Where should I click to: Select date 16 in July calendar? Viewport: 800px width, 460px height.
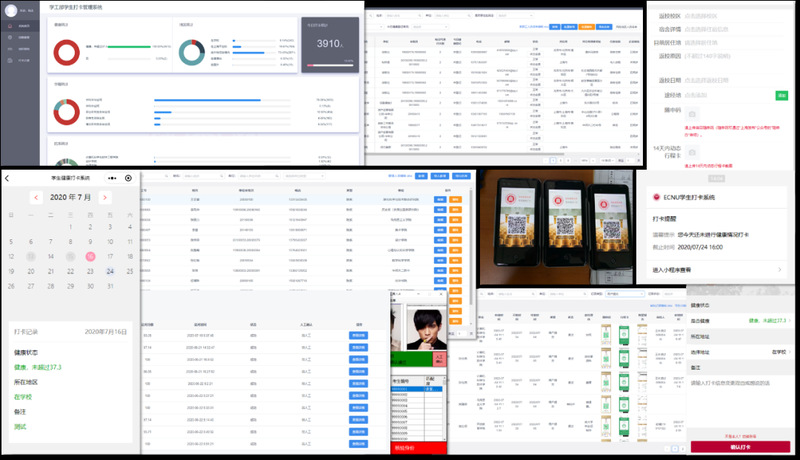click(90, 255)
